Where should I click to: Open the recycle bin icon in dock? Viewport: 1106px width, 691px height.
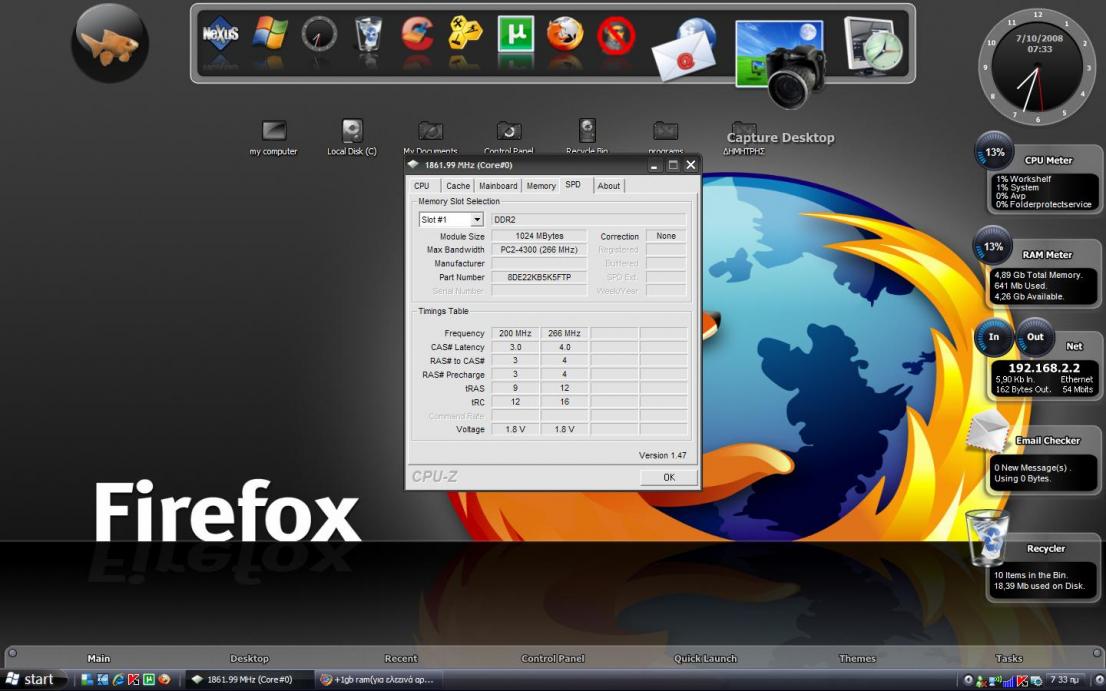point(368,33)
